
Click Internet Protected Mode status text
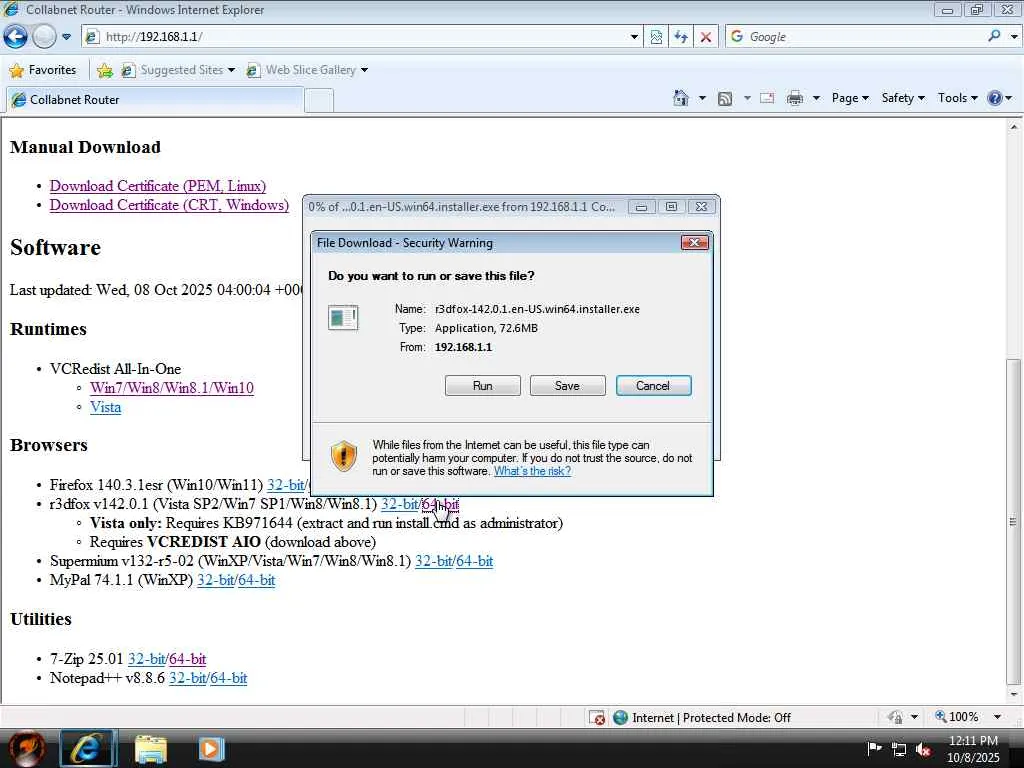pyautogui.click(x=711, y=718)
